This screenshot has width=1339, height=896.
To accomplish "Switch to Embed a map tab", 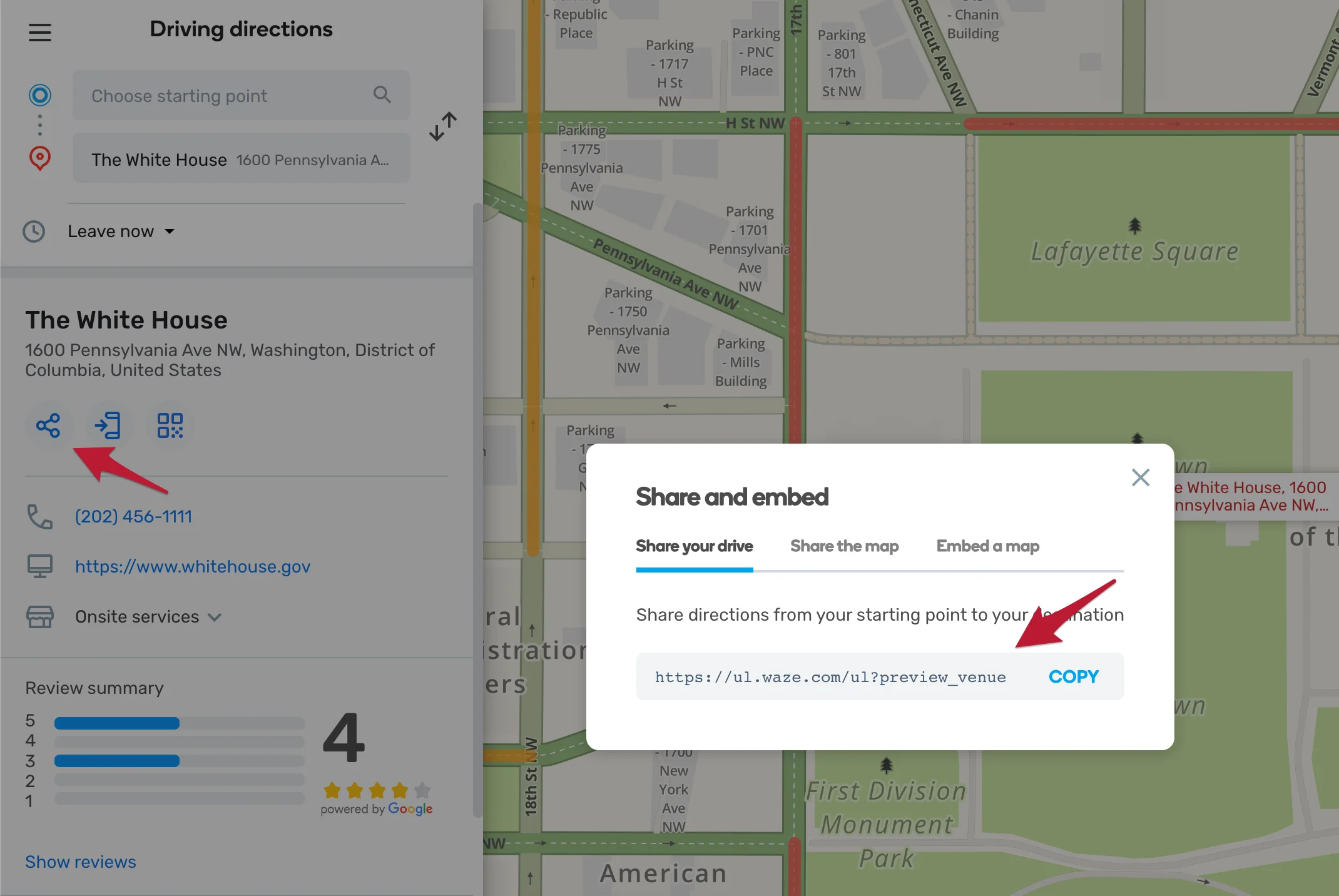I will pos(988,546).
